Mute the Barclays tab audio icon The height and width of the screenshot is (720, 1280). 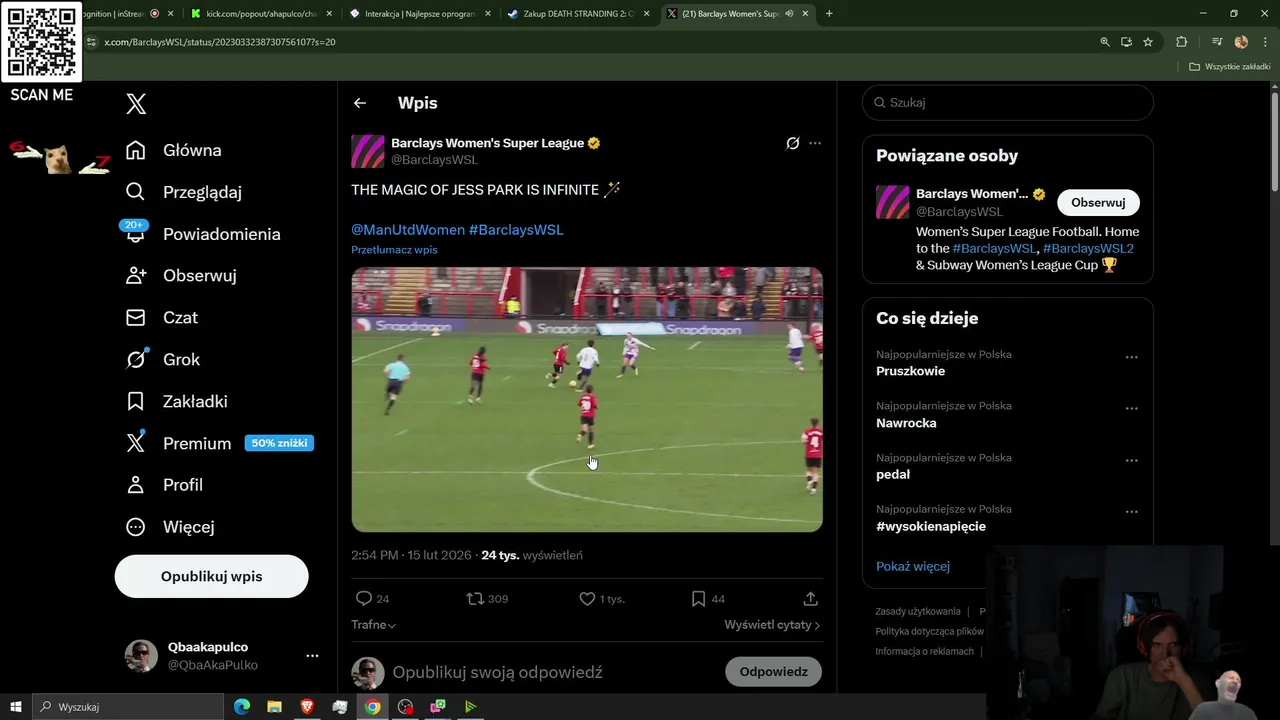coord(789,14)
